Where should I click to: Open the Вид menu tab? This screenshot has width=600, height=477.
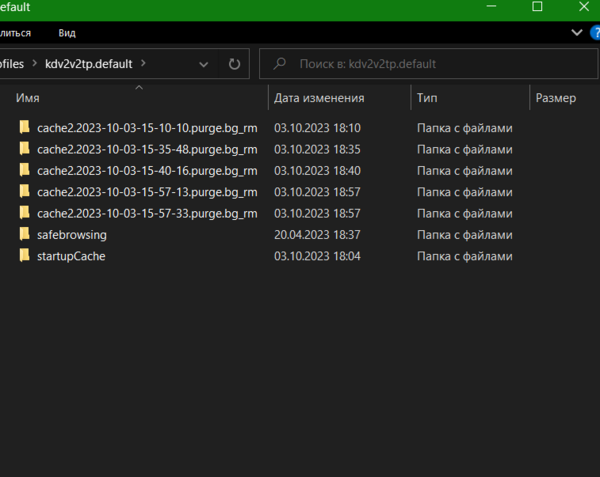[67, 33]
